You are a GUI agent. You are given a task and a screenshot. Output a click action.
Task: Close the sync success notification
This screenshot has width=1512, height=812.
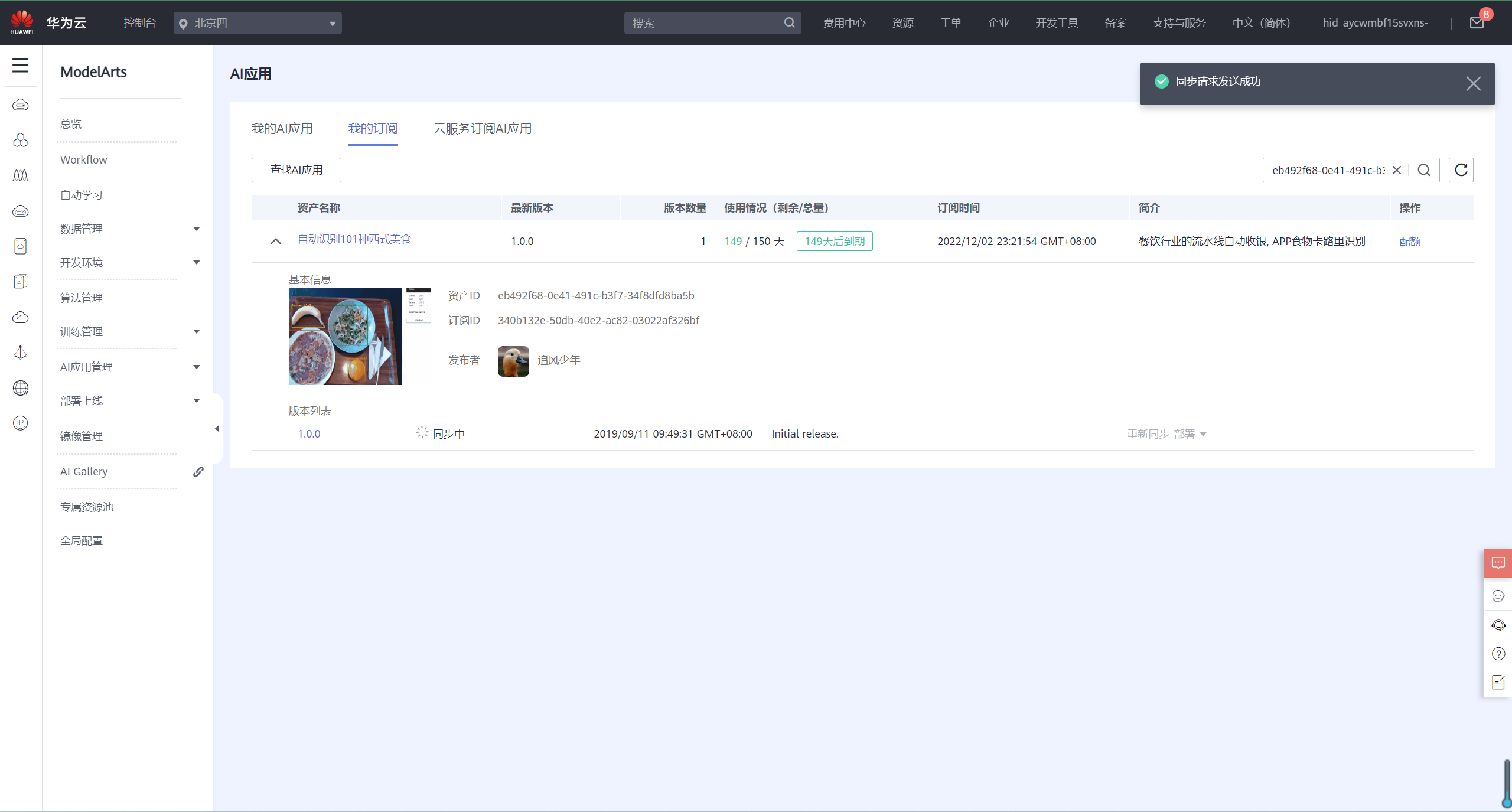(x=1473, y=84)
